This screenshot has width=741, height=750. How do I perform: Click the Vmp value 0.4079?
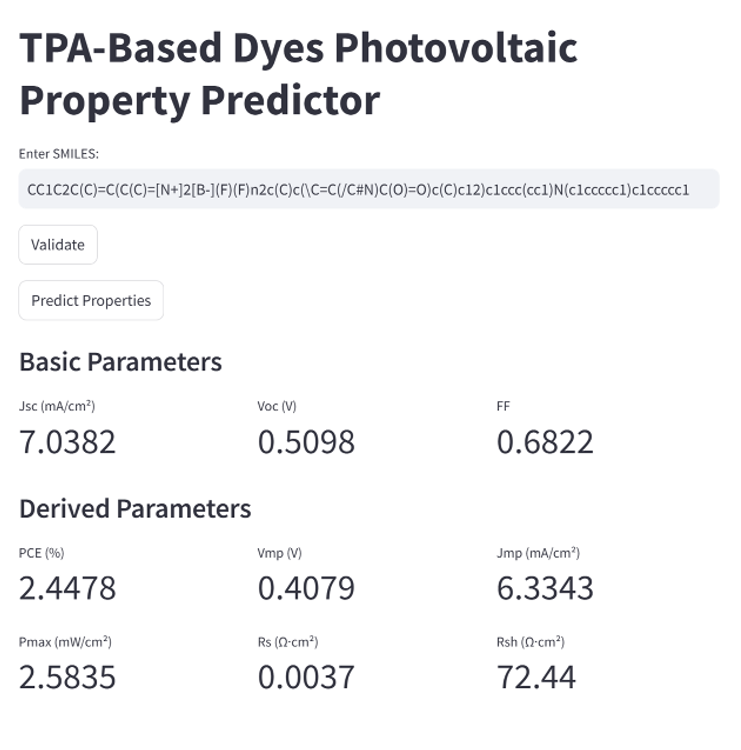pyautogui.click(x=306, y=588)
